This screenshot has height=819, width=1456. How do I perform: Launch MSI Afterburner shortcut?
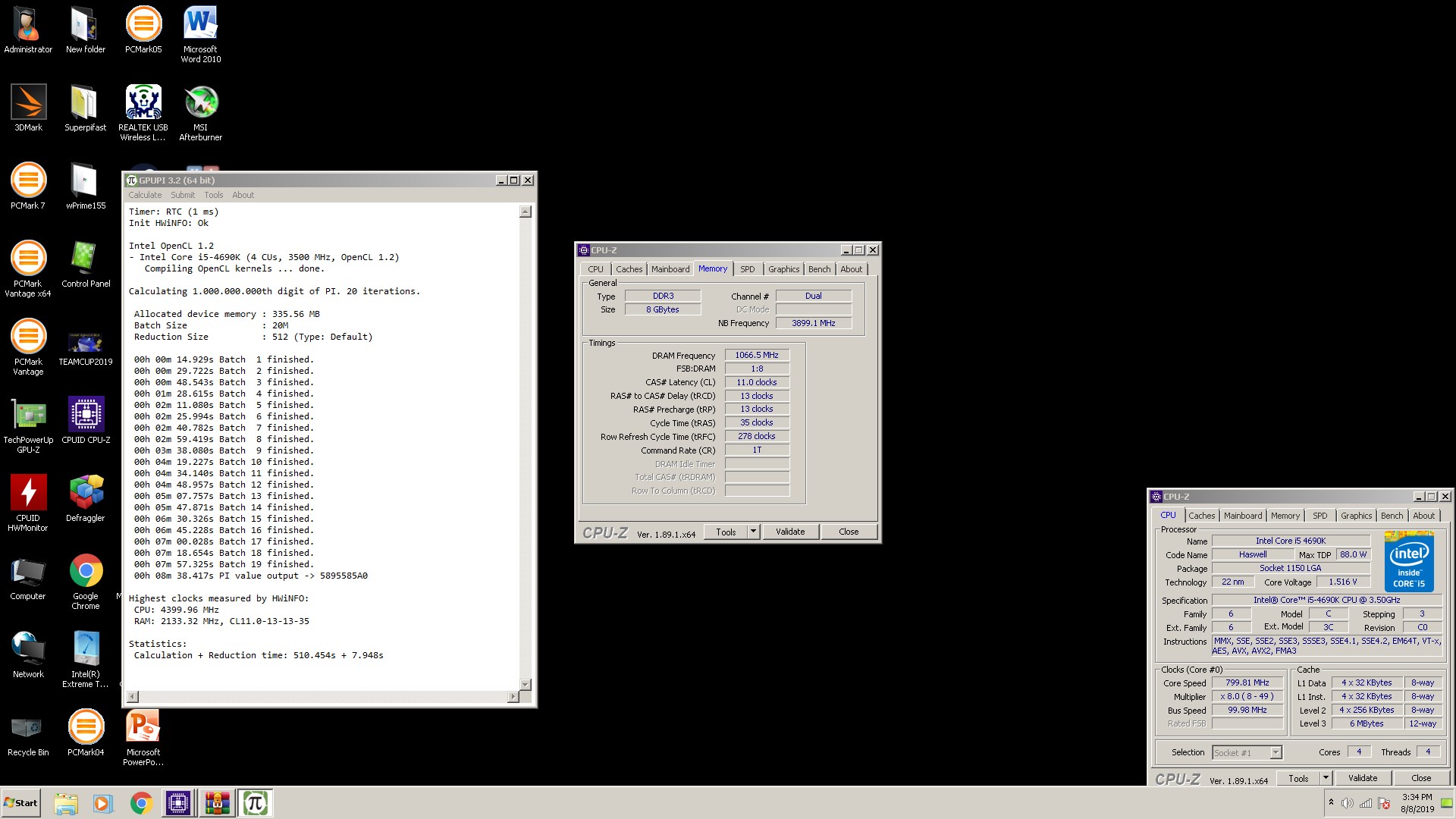click(200, 113)
